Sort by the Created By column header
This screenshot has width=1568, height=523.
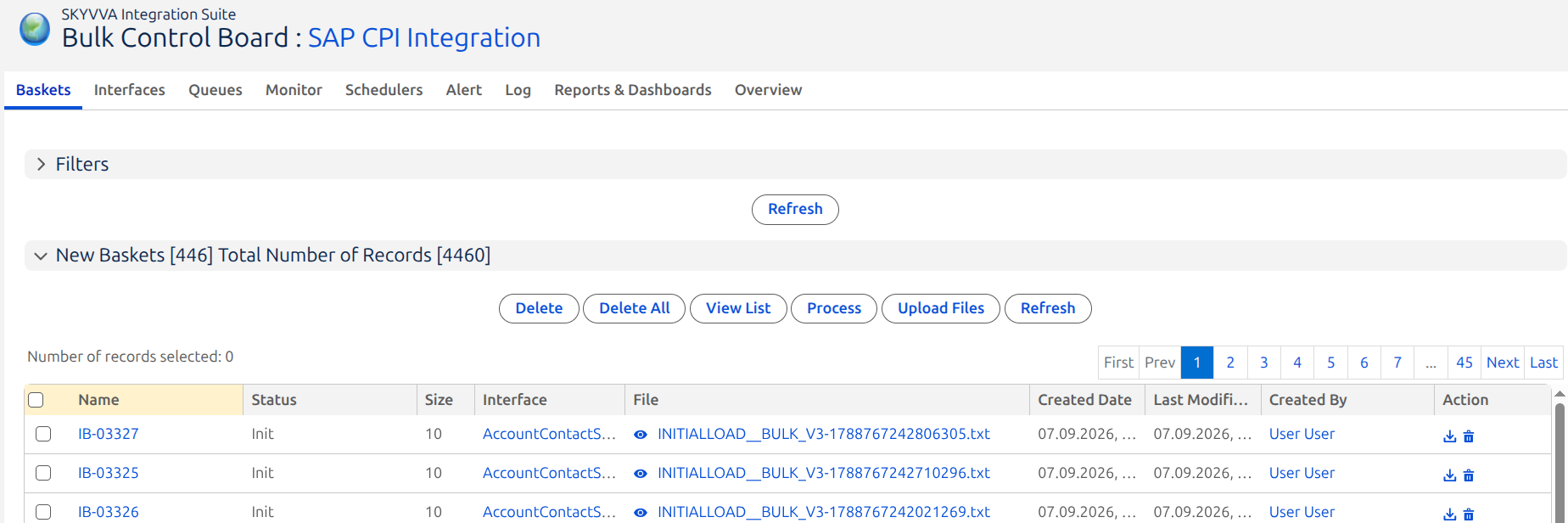click(x=1308, y=400)
